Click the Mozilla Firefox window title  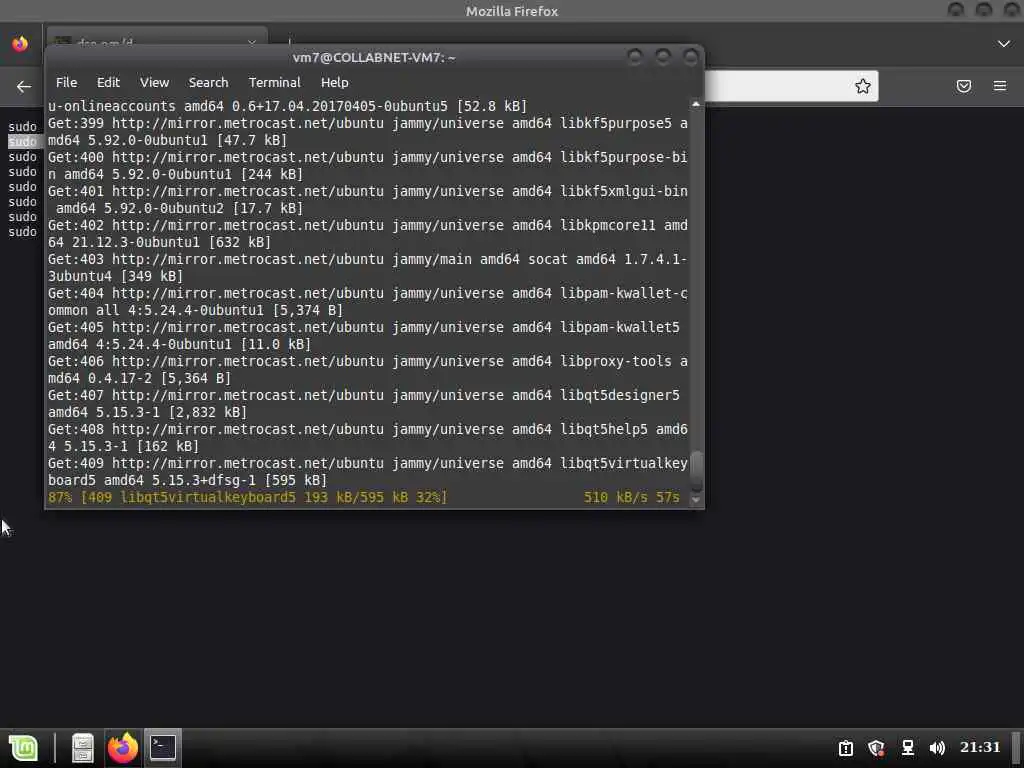click(512, 11)
